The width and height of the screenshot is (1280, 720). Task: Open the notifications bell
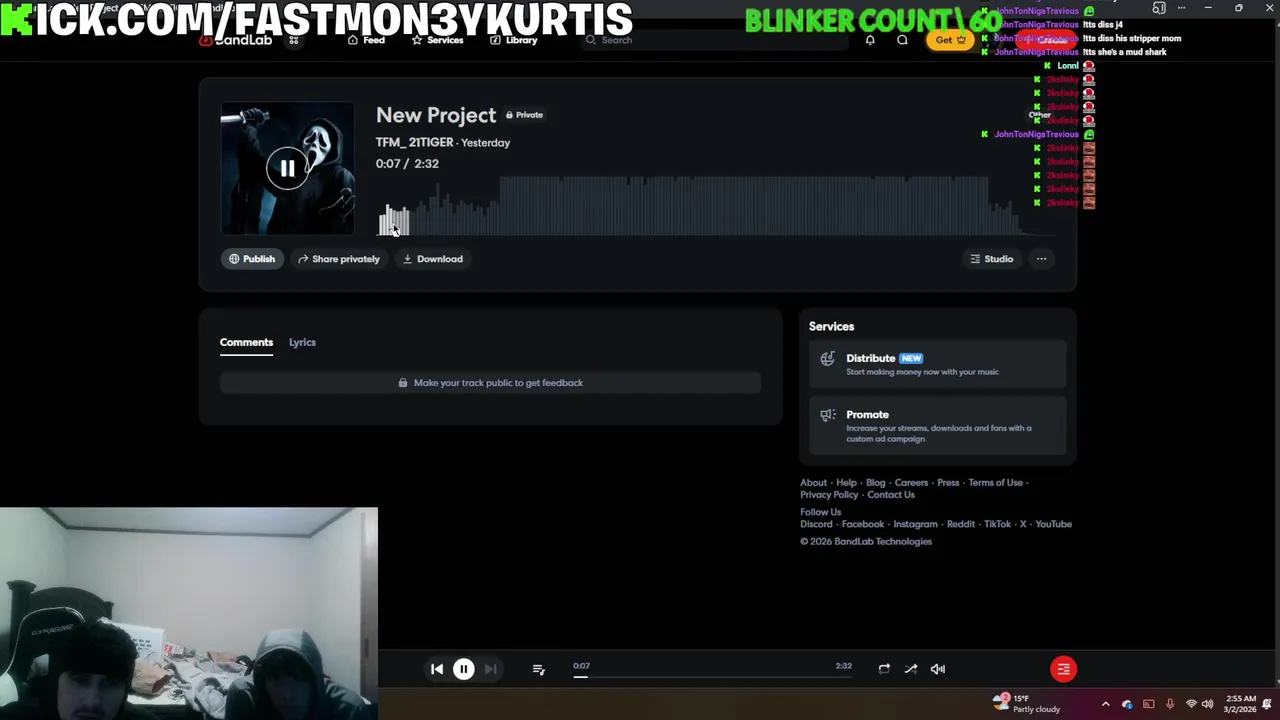(x=870, y=40)
